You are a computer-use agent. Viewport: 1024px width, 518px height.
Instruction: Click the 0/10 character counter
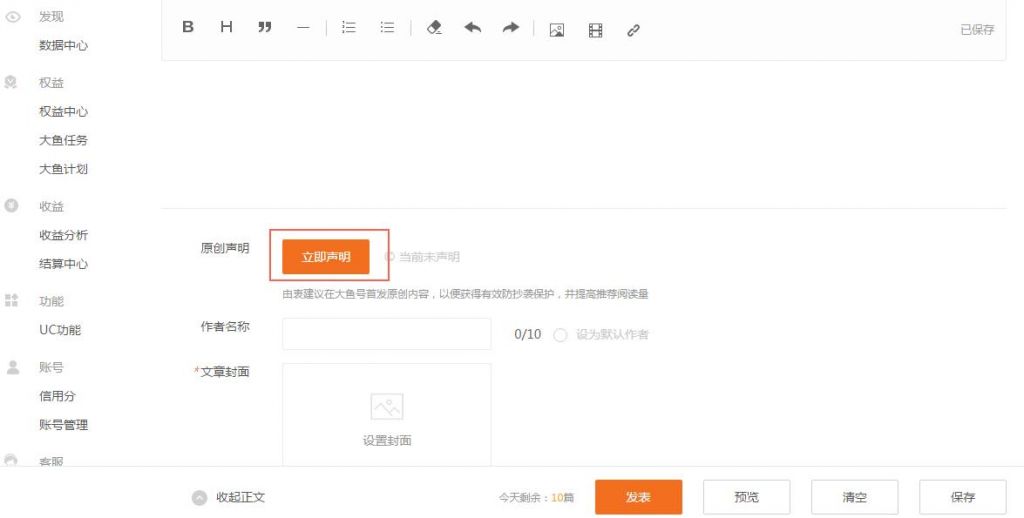(x=528, y=334)
